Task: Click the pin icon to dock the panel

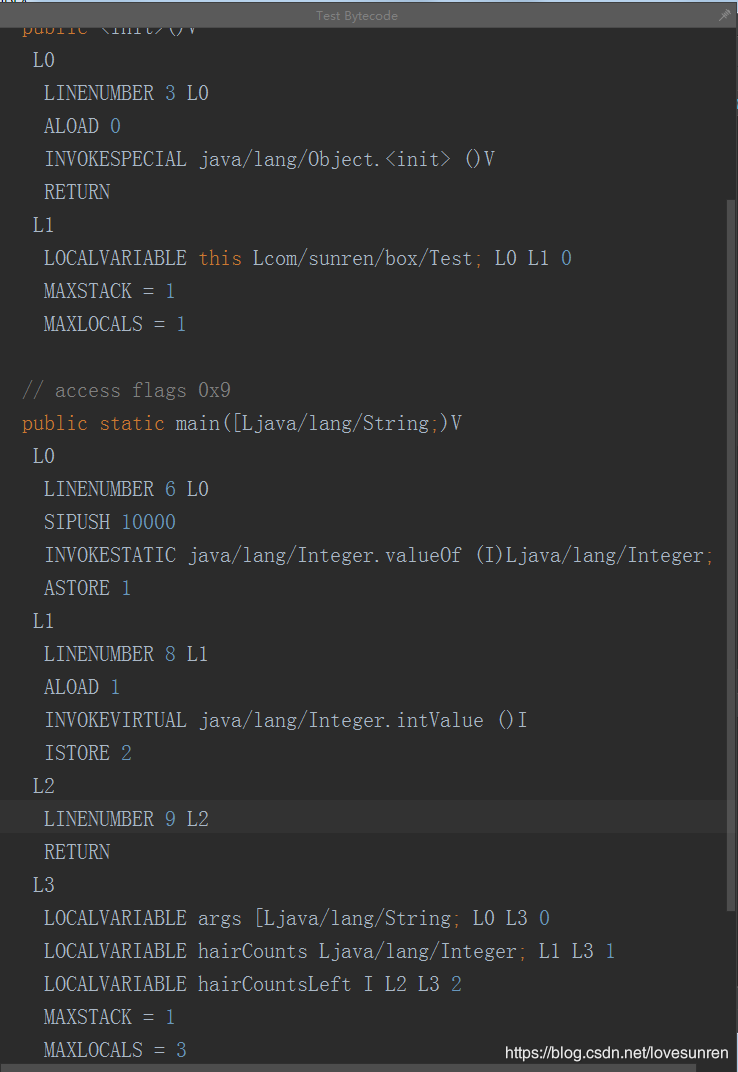Action: 724,15
